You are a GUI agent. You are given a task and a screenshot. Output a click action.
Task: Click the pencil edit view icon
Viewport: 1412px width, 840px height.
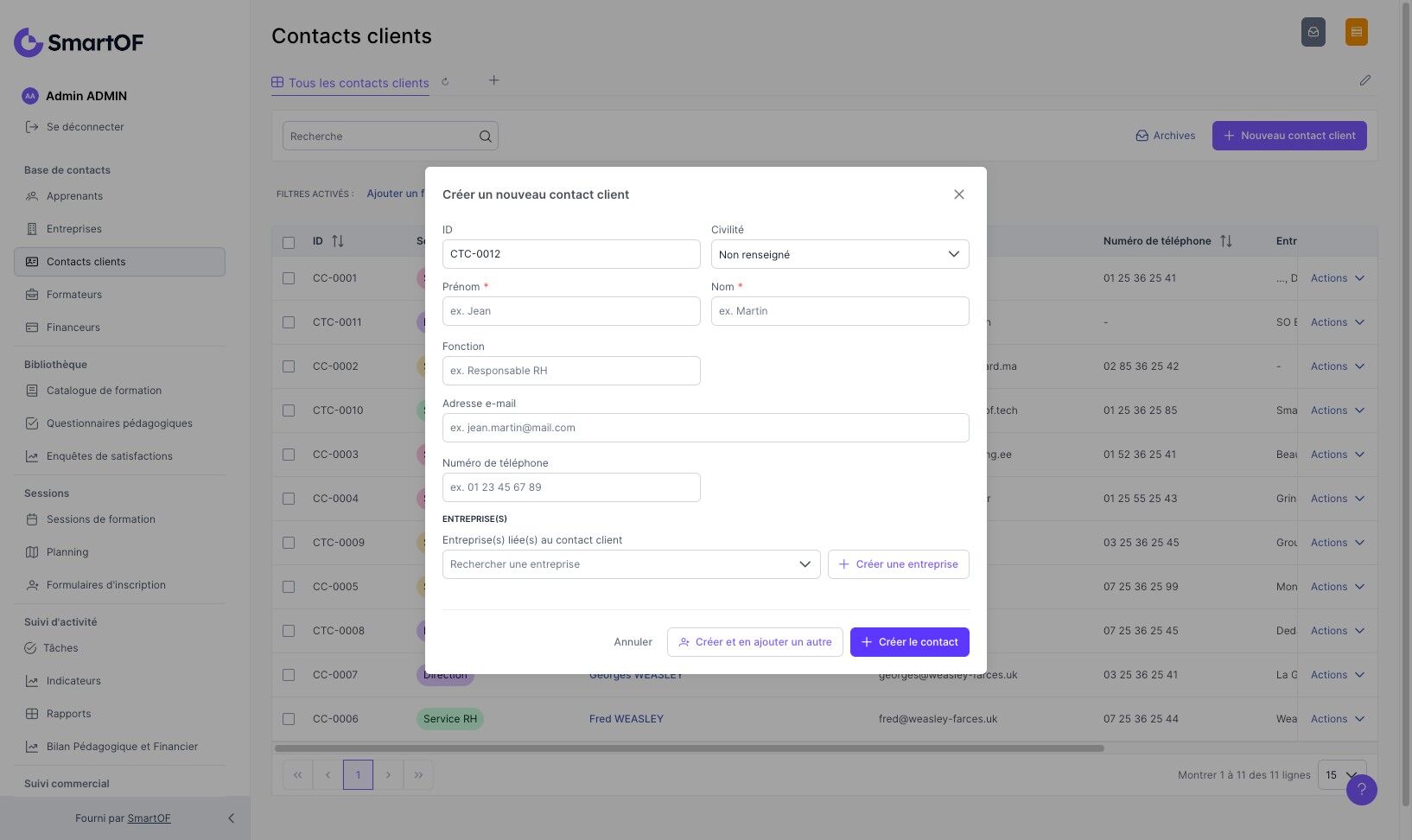(x=1365, y=80)
